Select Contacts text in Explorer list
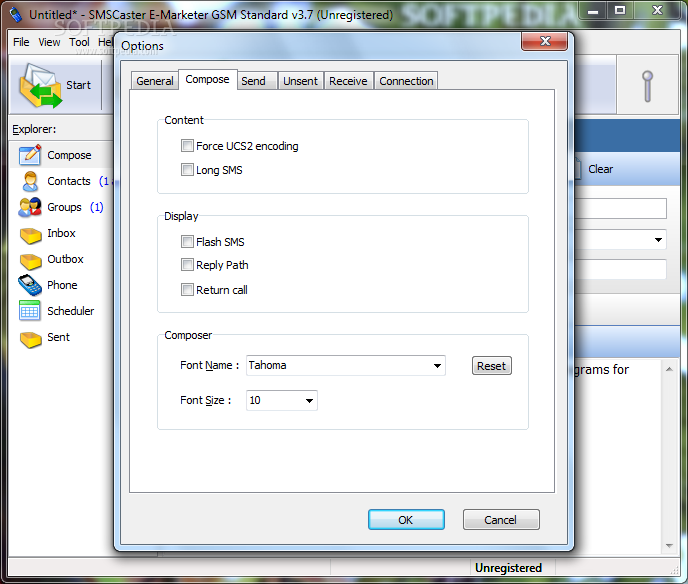 click(69, 181)
